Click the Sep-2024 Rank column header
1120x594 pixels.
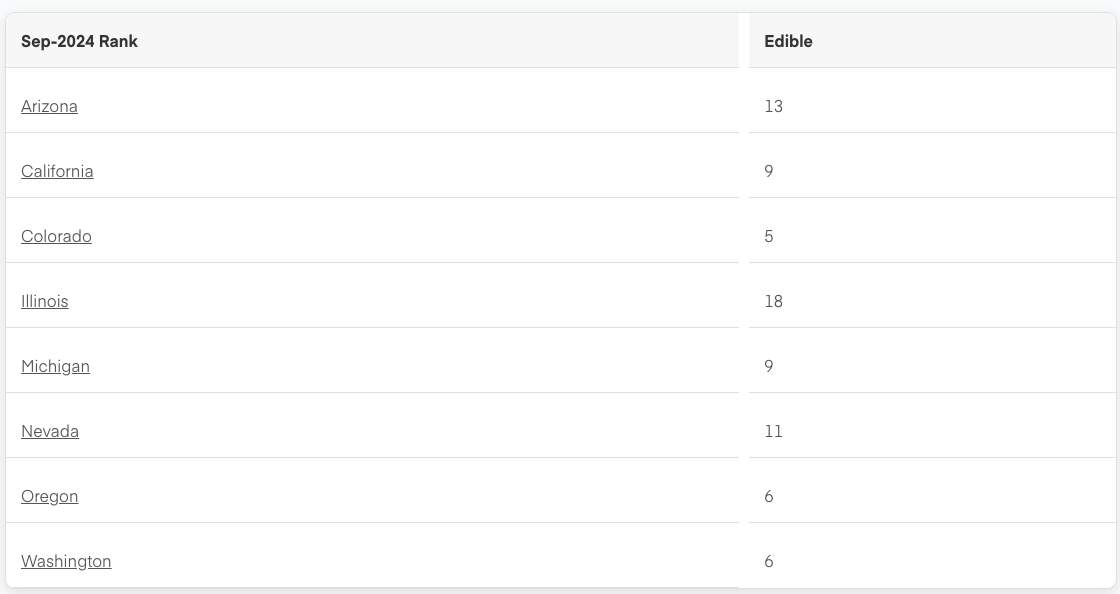pos(79,41)
